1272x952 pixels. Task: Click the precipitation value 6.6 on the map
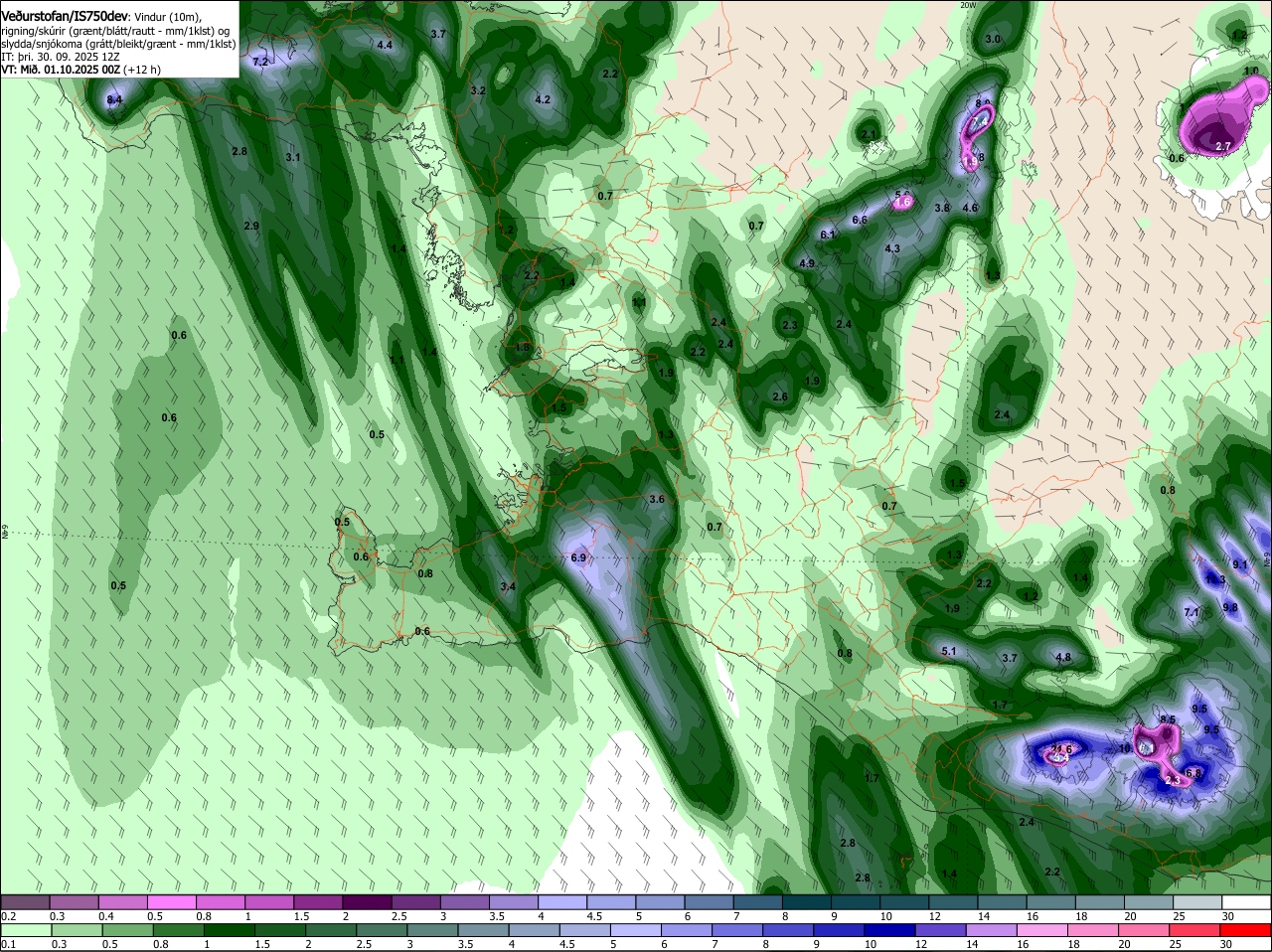pyautogui.click(x=861, y=220)
